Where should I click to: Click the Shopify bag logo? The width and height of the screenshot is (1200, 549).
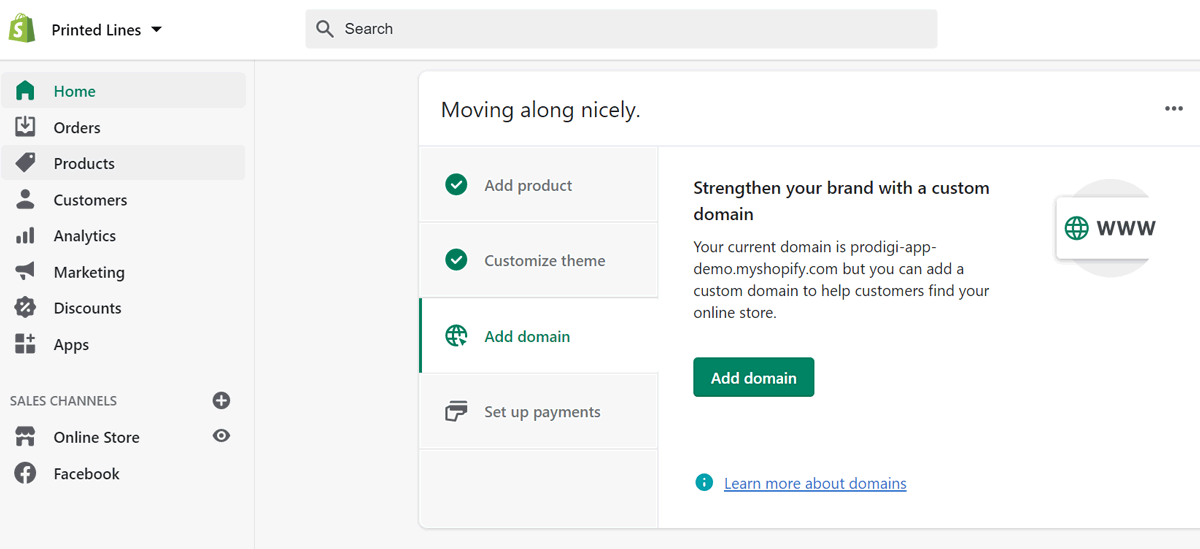[x=21, y=29]
